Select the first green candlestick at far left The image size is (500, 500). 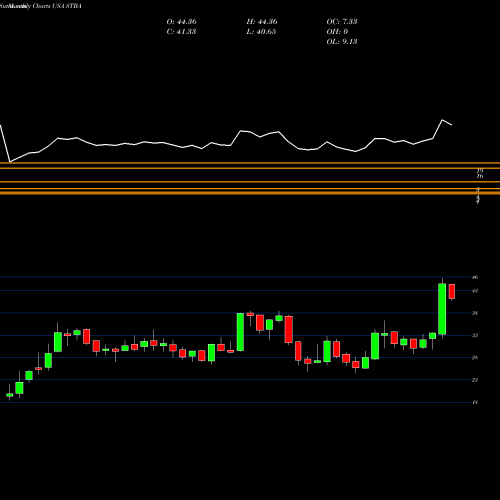[x=10, y=395]
